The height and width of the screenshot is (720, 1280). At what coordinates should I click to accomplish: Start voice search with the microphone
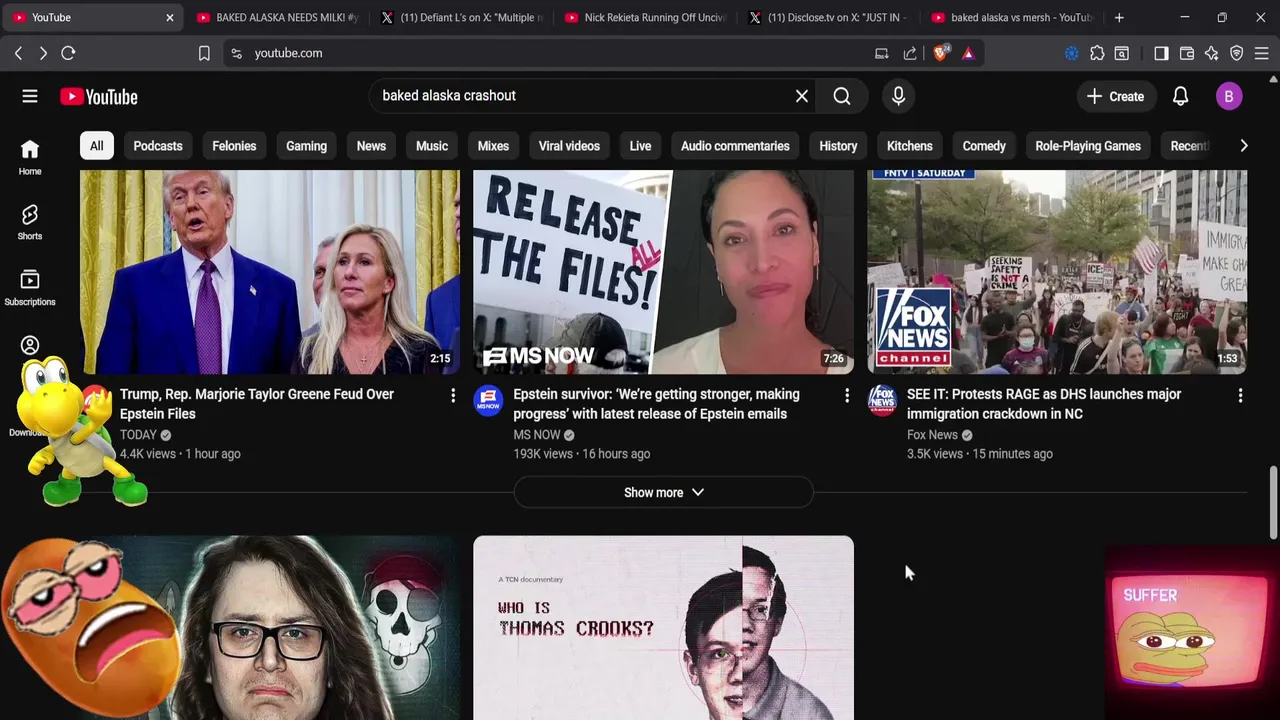tap(898, 96)
